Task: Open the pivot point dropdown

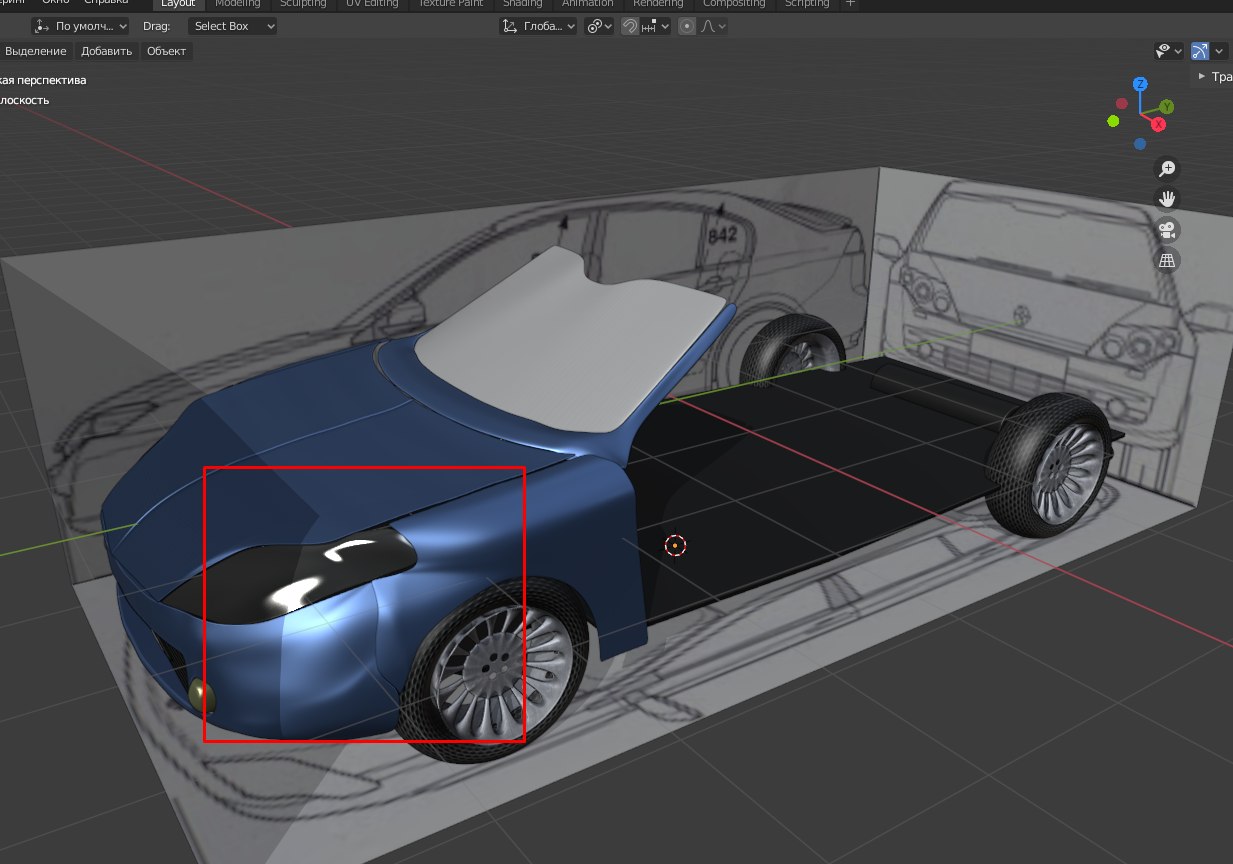Action: (599, 27)
